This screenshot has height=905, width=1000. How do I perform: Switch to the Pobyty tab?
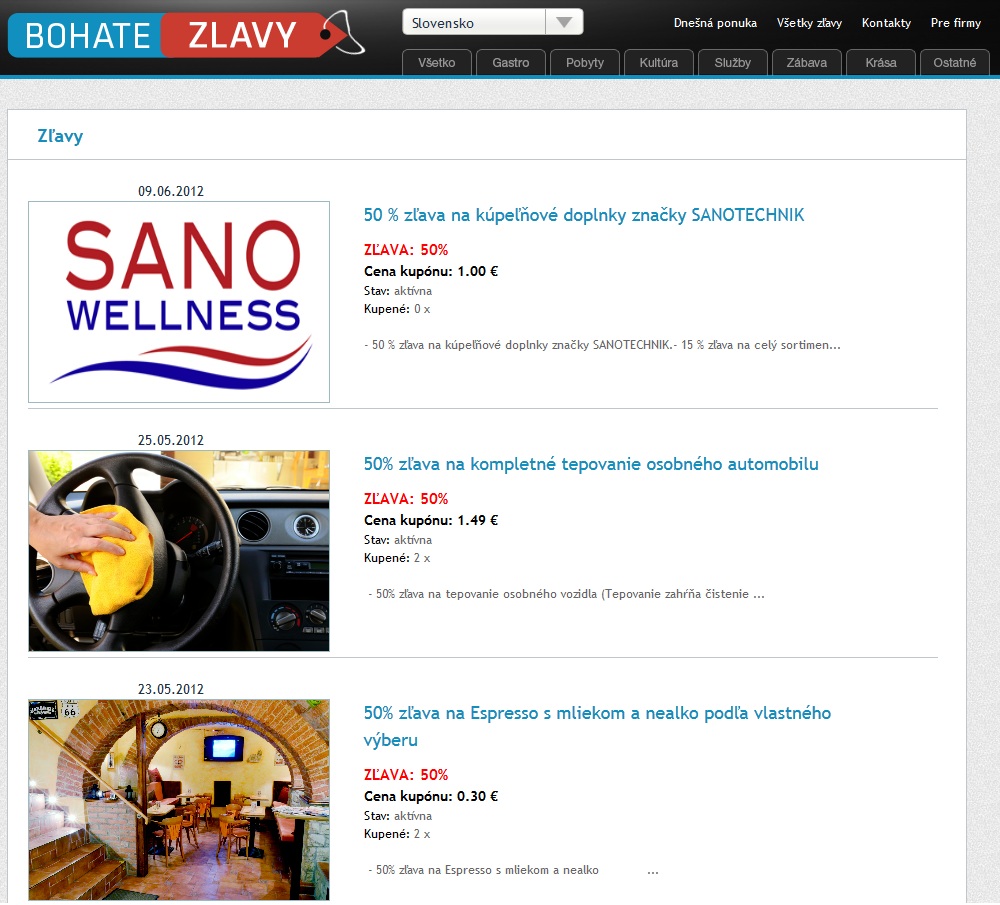[585, 63]
